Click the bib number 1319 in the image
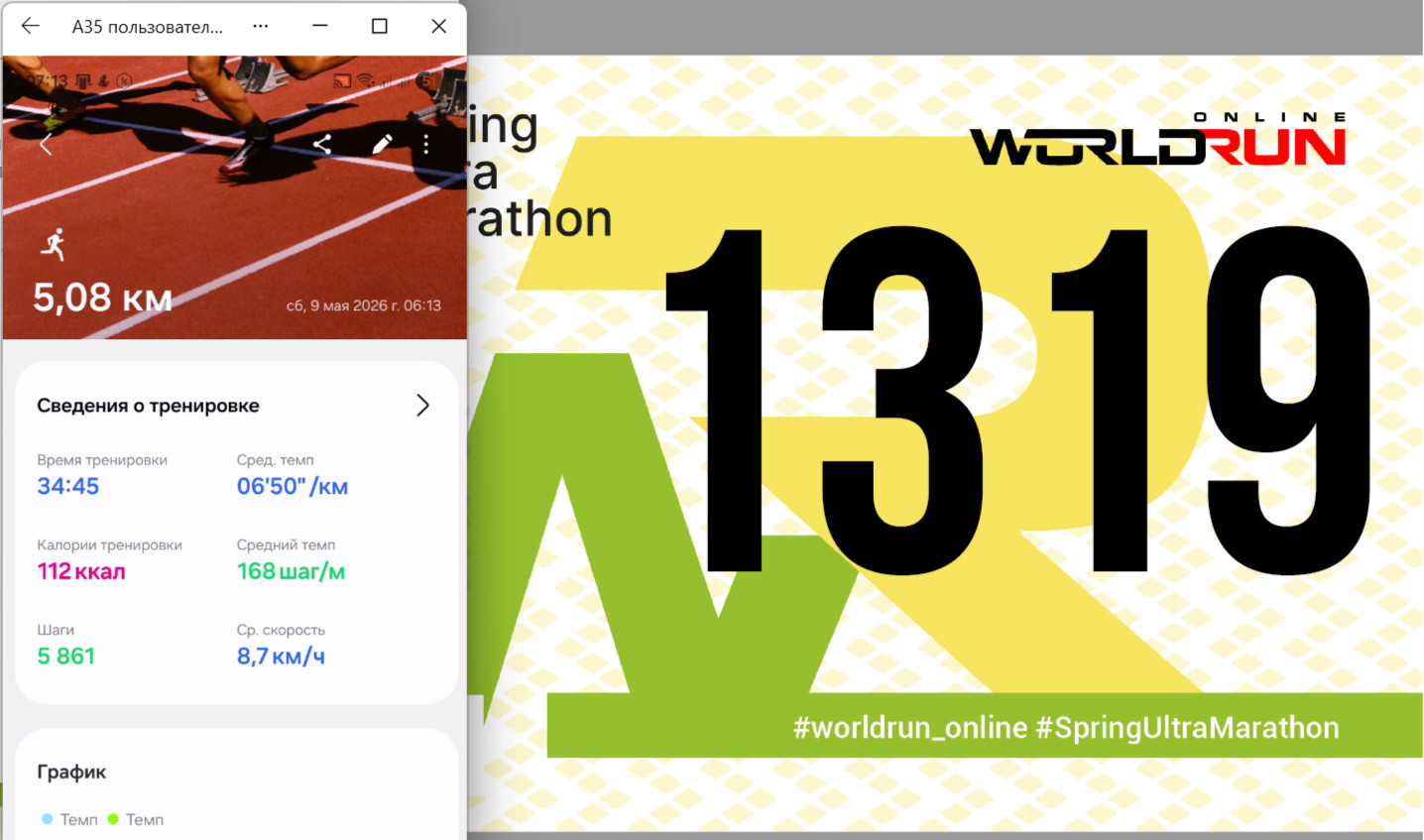1424x840 pixels. 1017,400
